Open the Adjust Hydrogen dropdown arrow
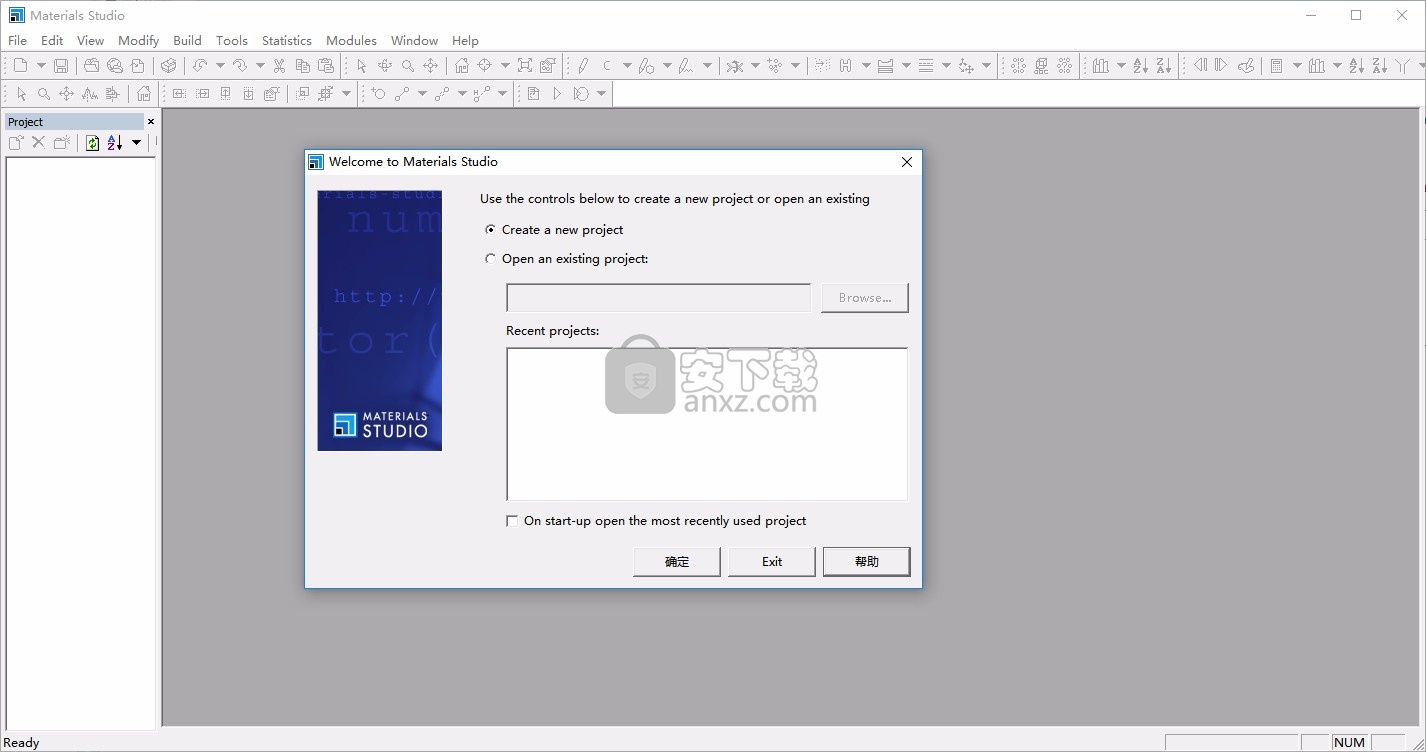This screenshot has width=1426, height=752. click(x=865, y=66)
